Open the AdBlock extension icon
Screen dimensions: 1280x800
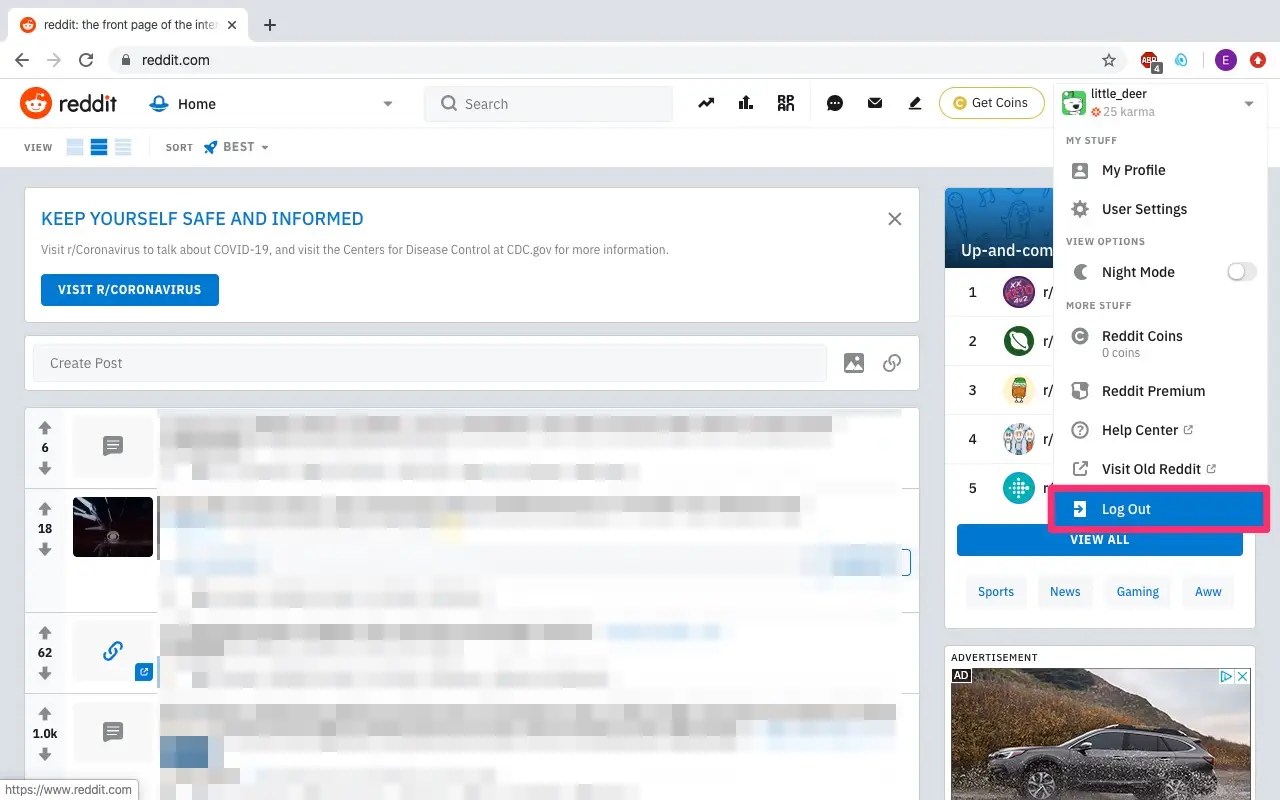pyautogui.click(x=1151, y=61)
